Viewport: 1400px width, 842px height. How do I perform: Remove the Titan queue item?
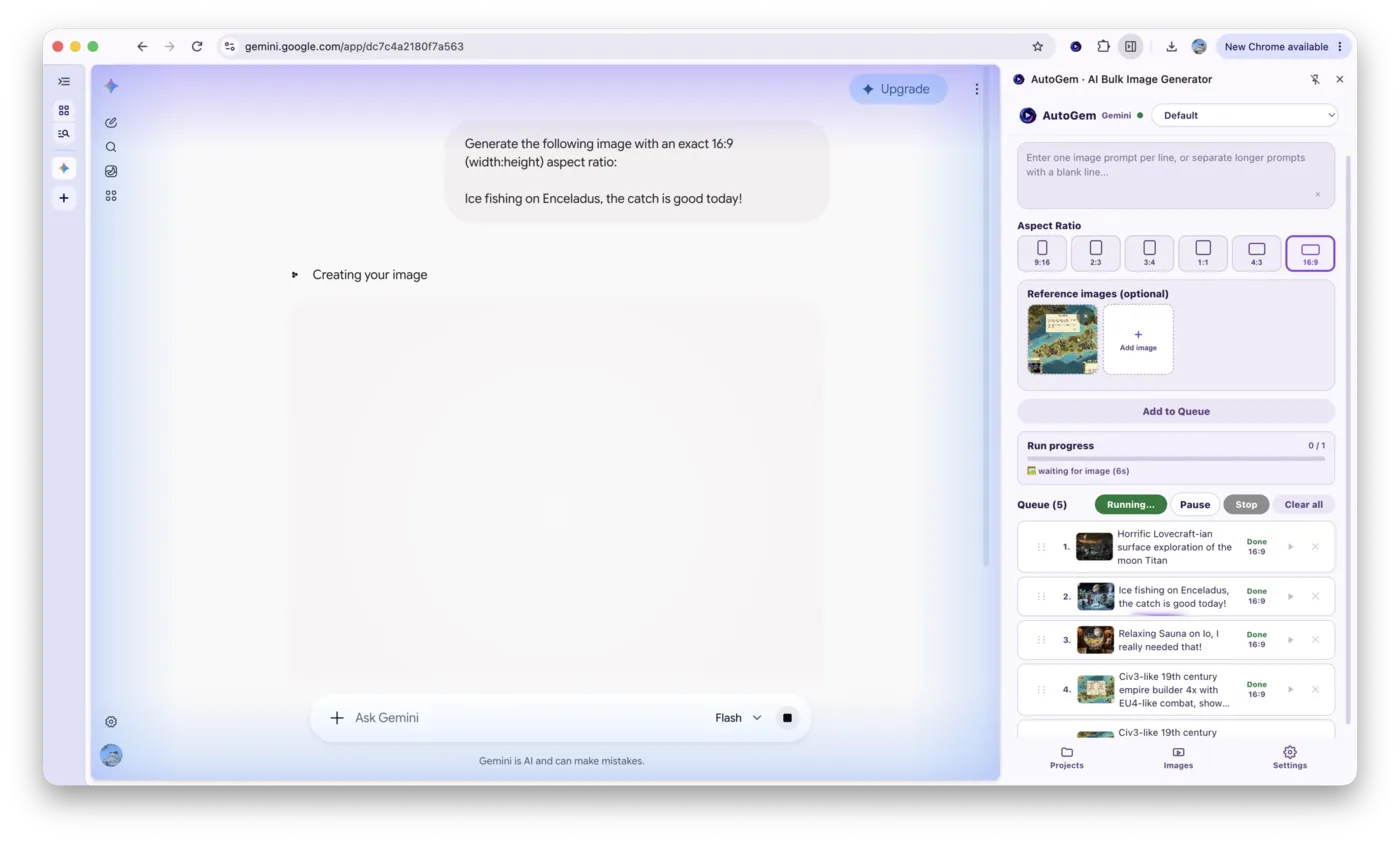click(x=1315, y=546)
